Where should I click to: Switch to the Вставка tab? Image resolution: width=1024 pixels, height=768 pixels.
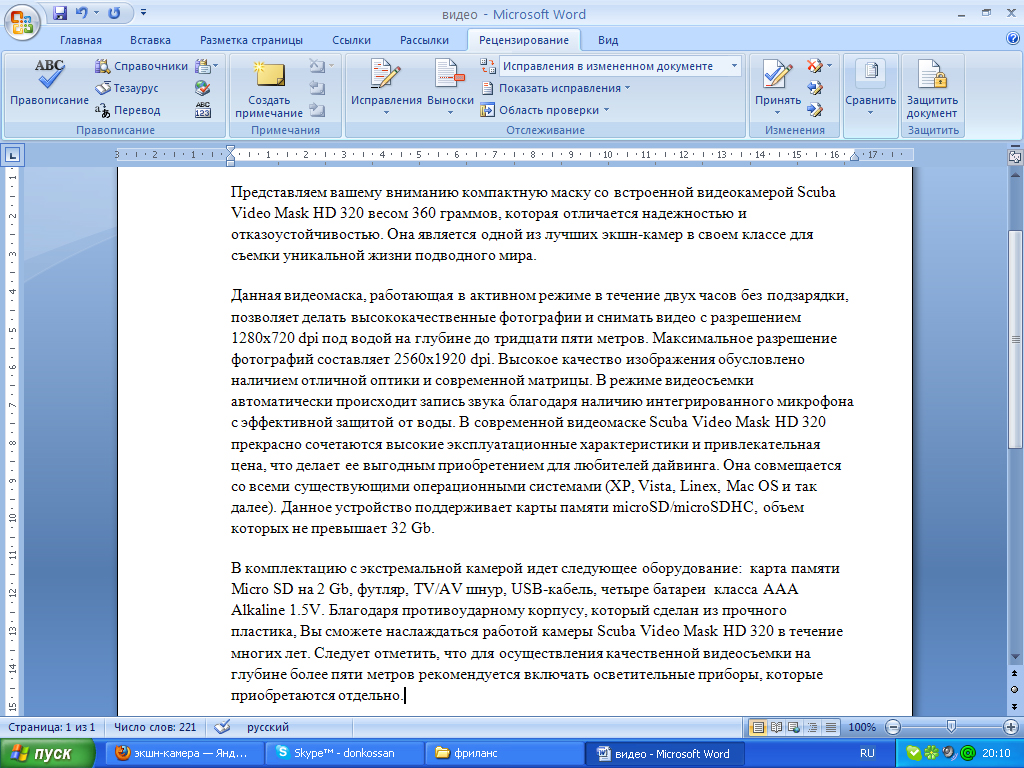tap(150, 40)
